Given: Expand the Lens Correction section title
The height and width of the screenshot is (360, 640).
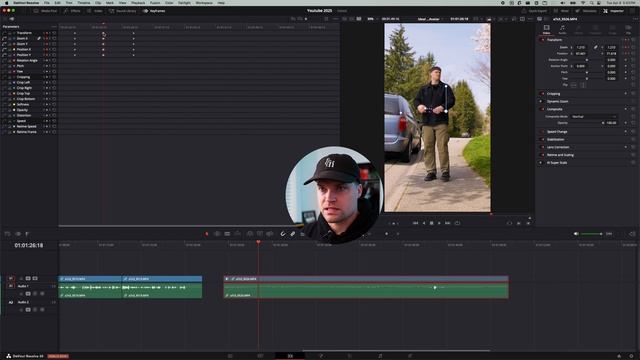Looking at the screenshot, I should [558, 147].
